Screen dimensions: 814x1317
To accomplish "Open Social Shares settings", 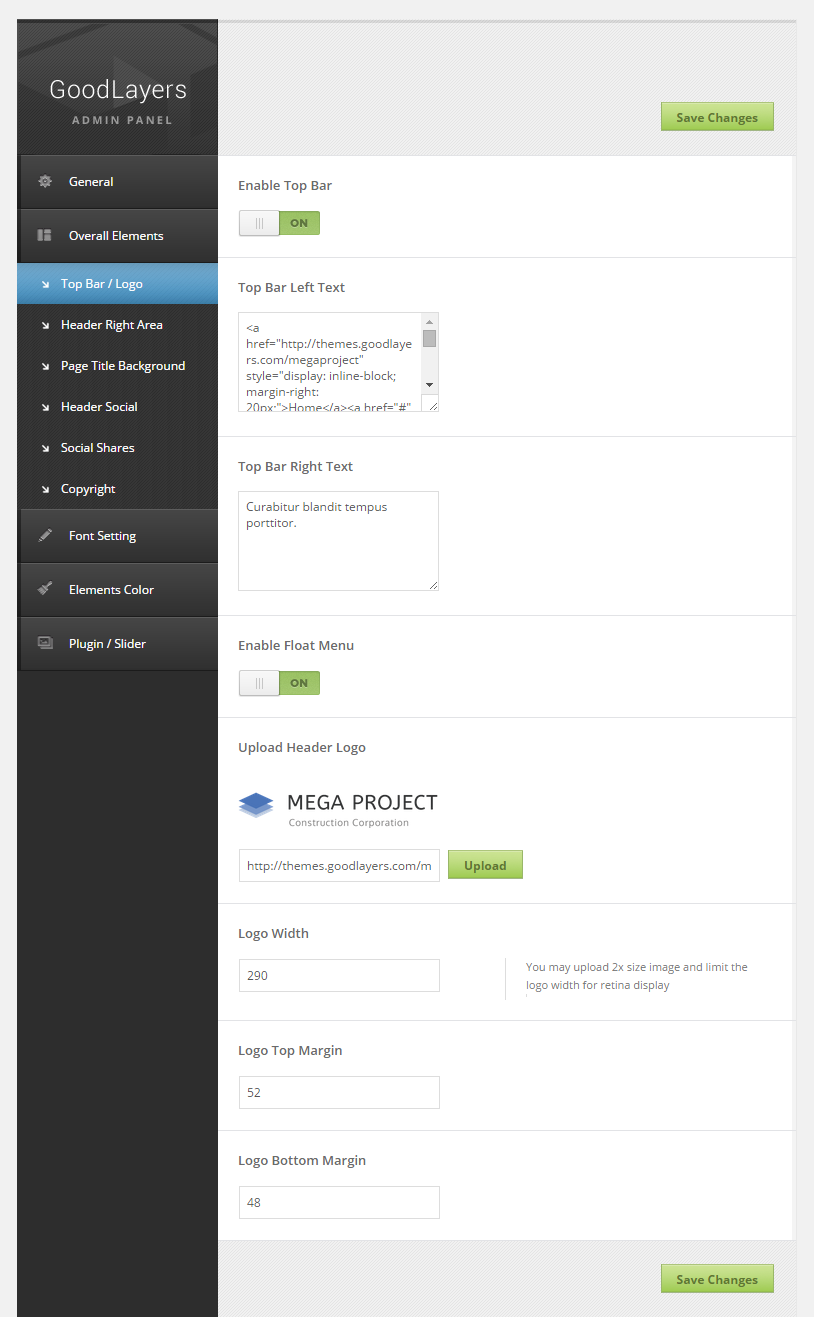I will (98, 448).
